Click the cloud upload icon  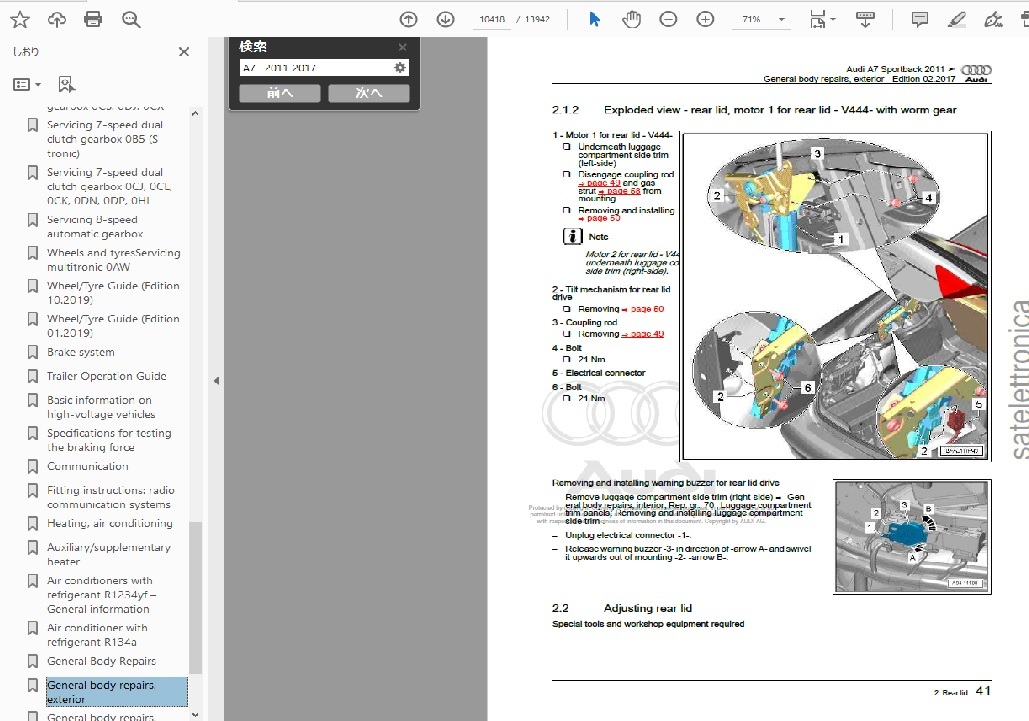tap(56, 20)
